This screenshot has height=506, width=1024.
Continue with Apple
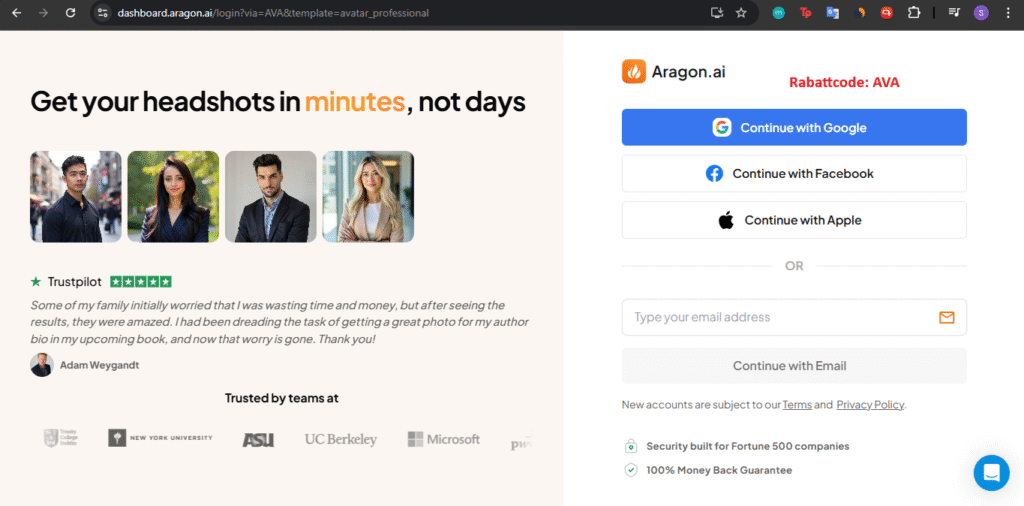point(794,220)
